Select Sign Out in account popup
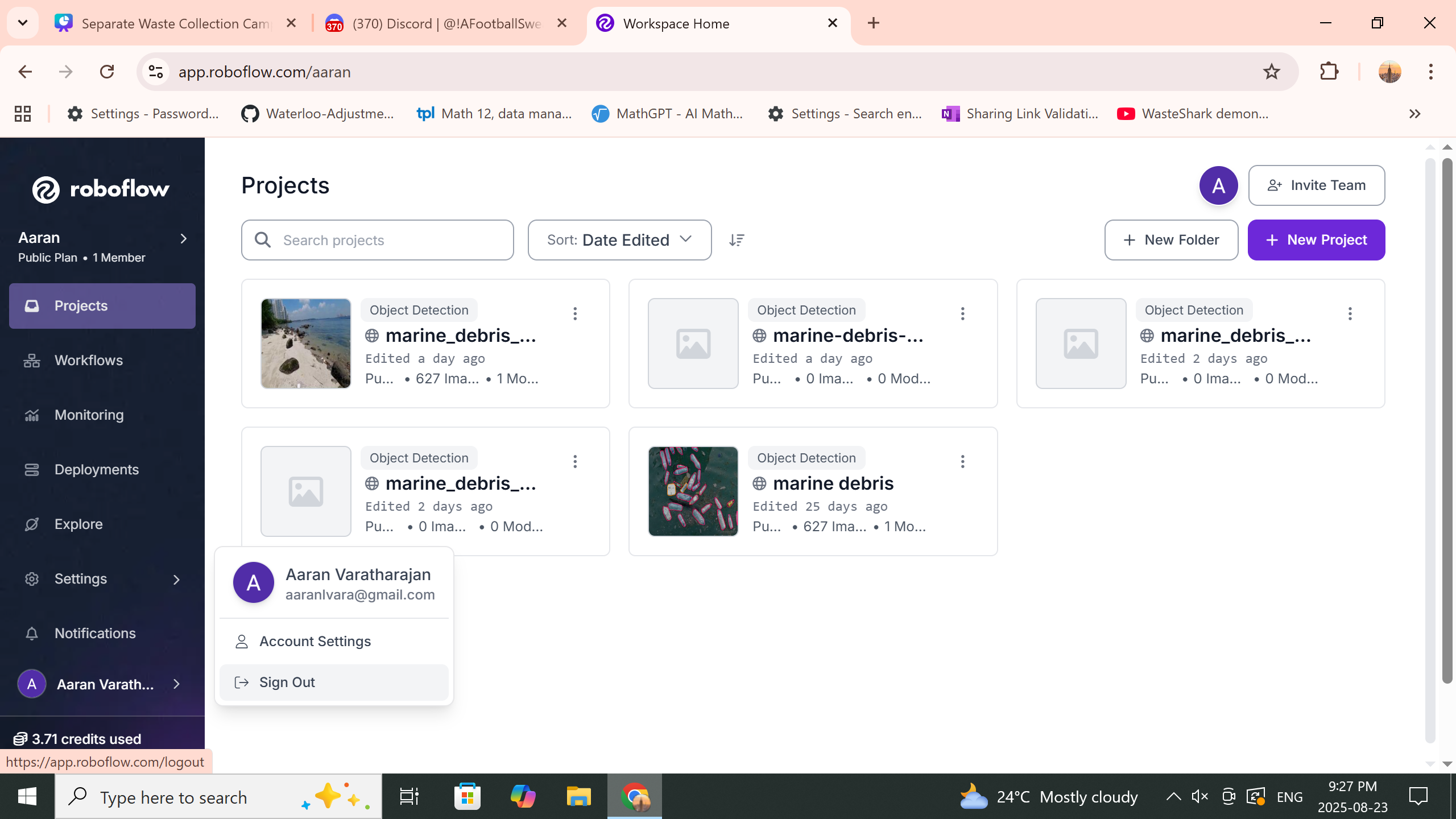This screenshot has height=819, width=1456. pos(287,682)
